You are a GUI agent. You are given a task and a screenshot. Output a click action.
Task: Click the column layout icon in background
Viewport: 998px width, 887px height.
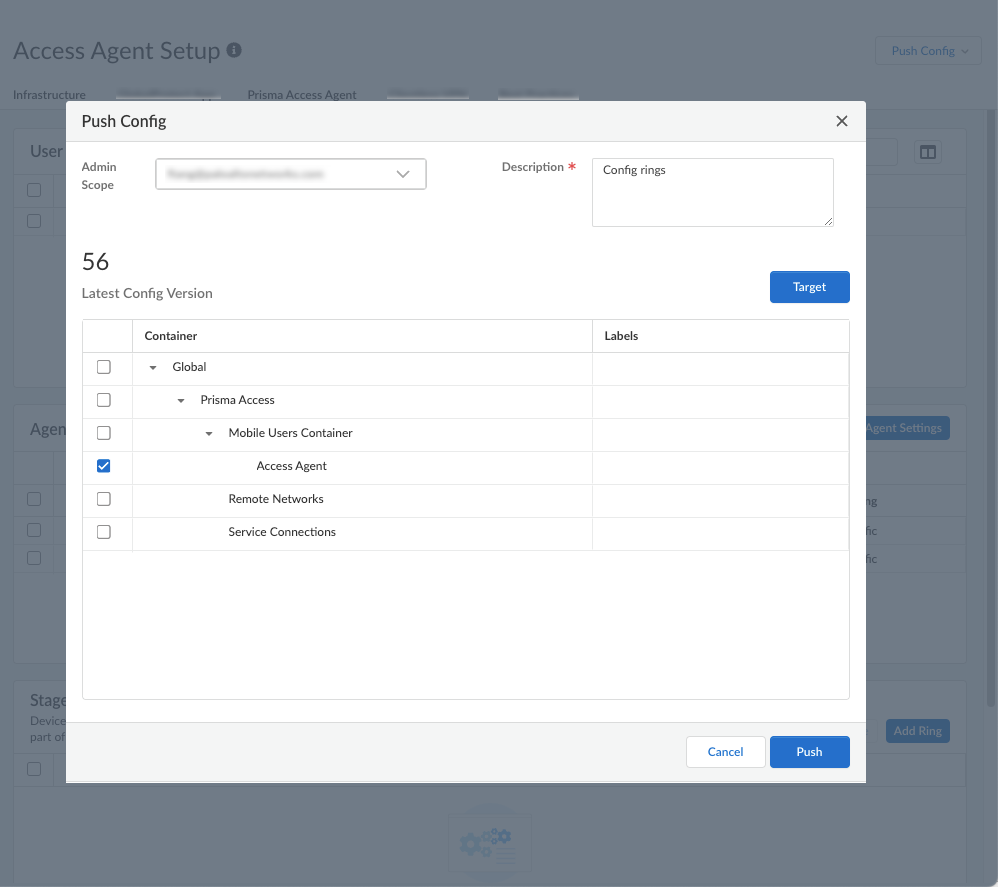tap(927, 153)
